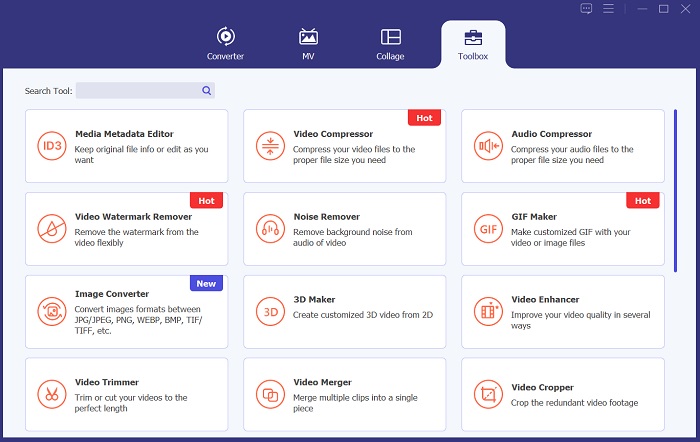The width and height of the screenshot is (700, 442).
Task: Click the Toolbox briefcase icon
Action: click(x=473, y=38)
